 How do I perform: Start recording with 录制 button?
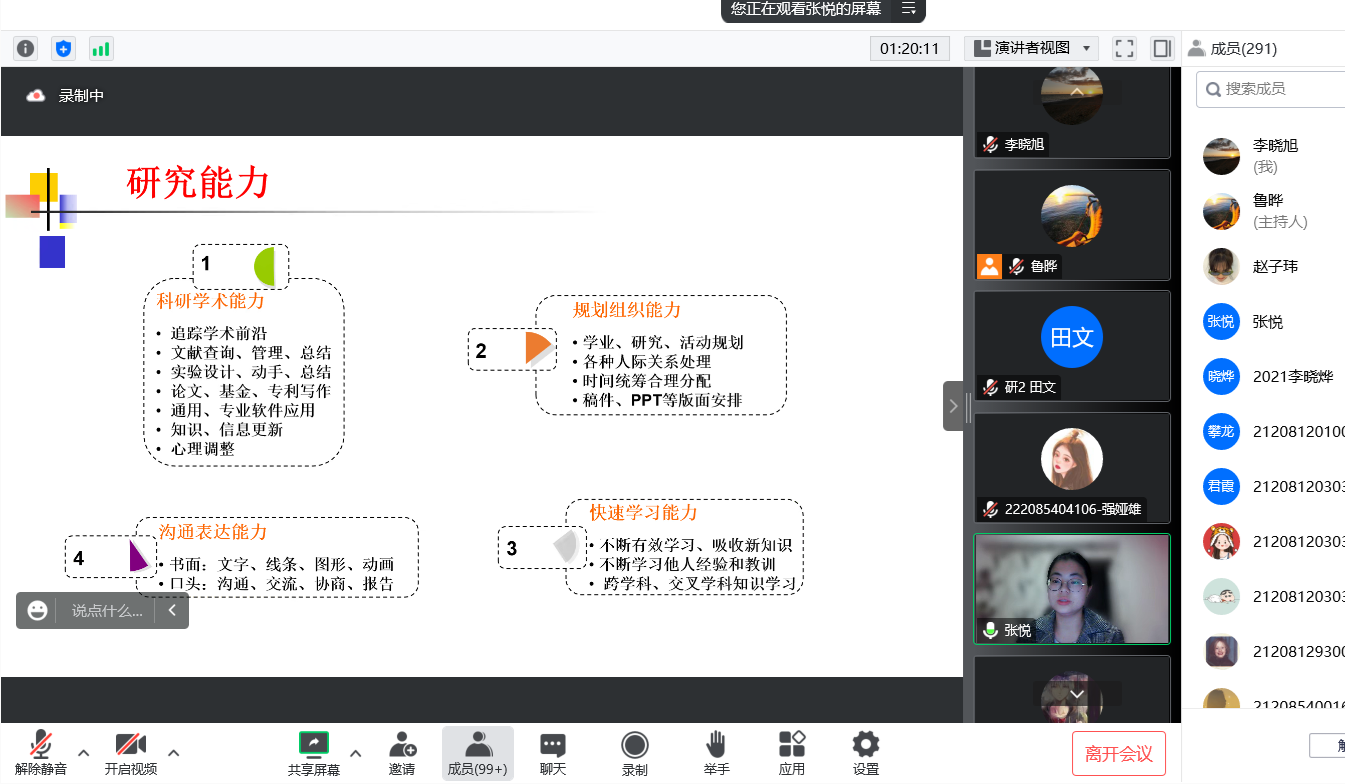click(634, 753)
